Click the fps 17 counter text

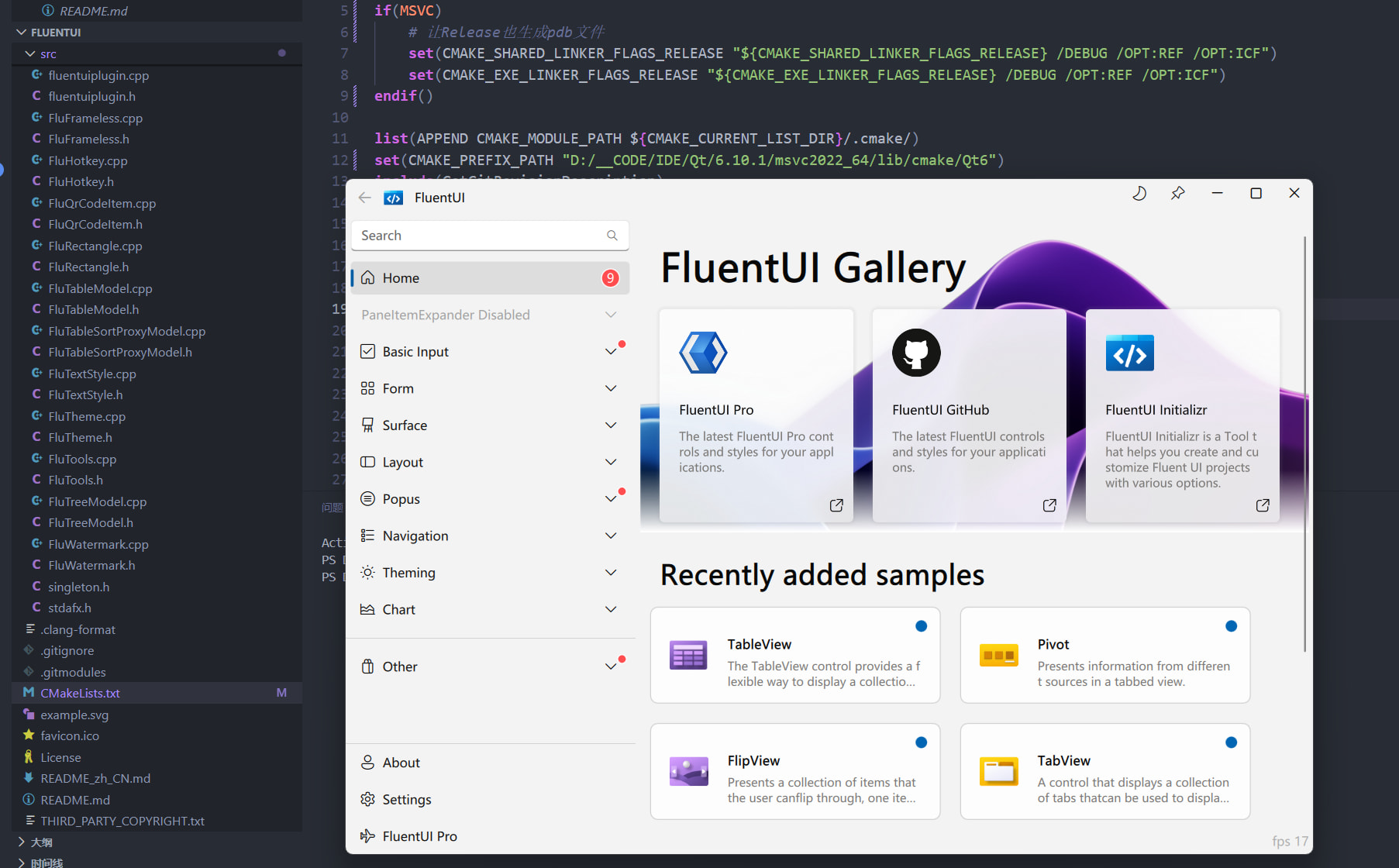tap(1290, 842)
